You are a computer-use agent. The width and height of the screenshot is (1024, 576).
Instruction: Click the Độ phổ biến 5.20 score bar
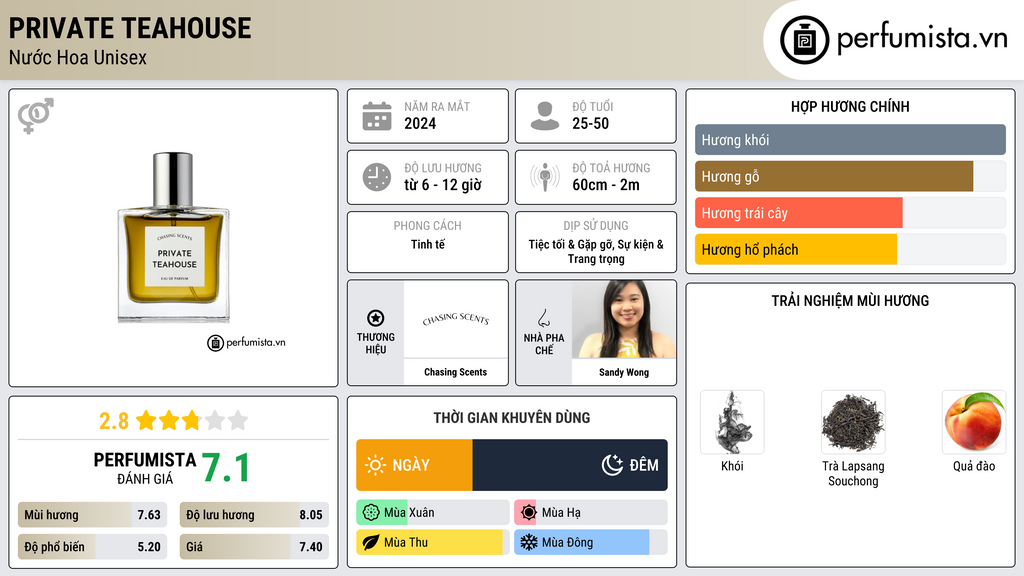(x=92, y=547)
